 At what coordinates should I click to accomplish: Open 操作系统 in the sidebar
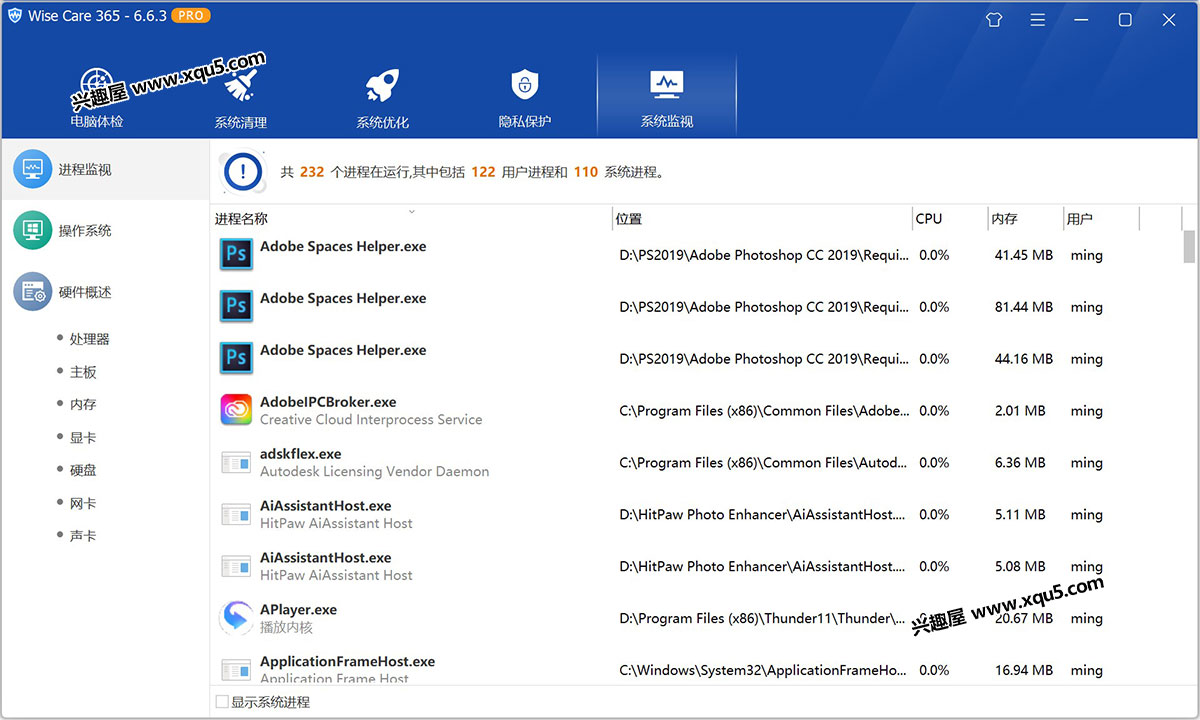(105, 231)
